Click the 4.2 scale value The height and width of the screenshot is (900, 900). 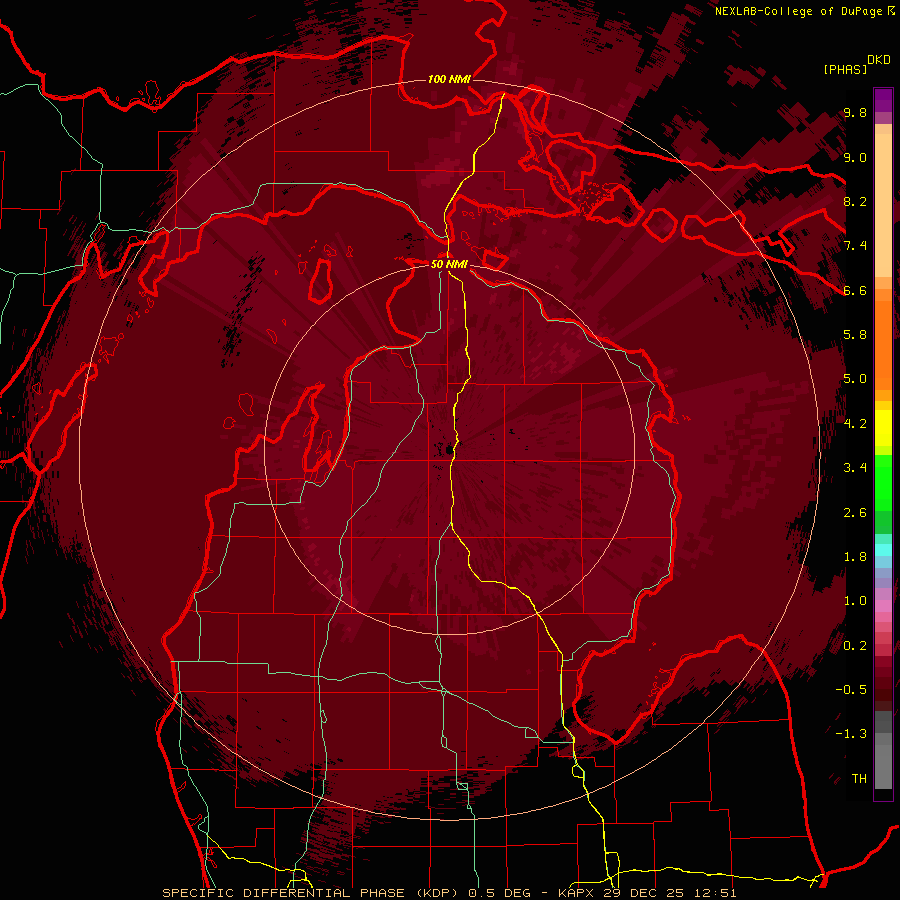click(x=855, y=424)
